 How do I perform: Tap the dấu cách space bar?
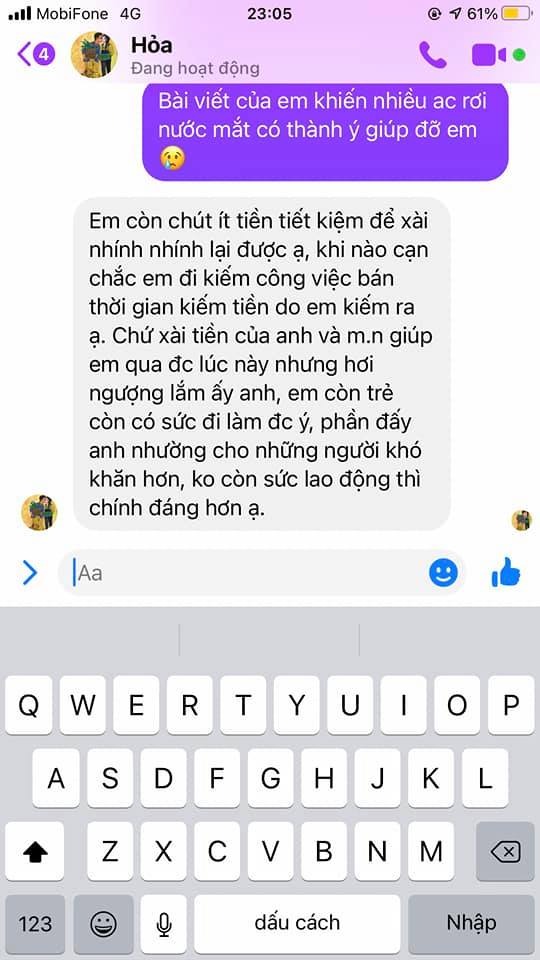(298, 923)
